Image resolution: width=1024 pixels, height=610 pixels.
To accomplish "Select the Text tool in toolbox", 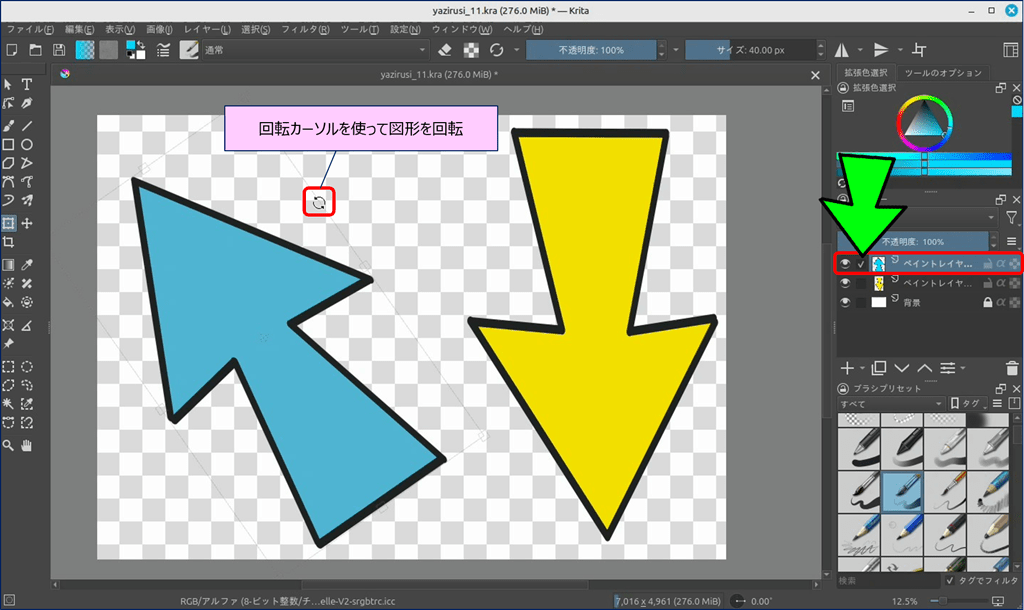I will (x=27, y=85).
